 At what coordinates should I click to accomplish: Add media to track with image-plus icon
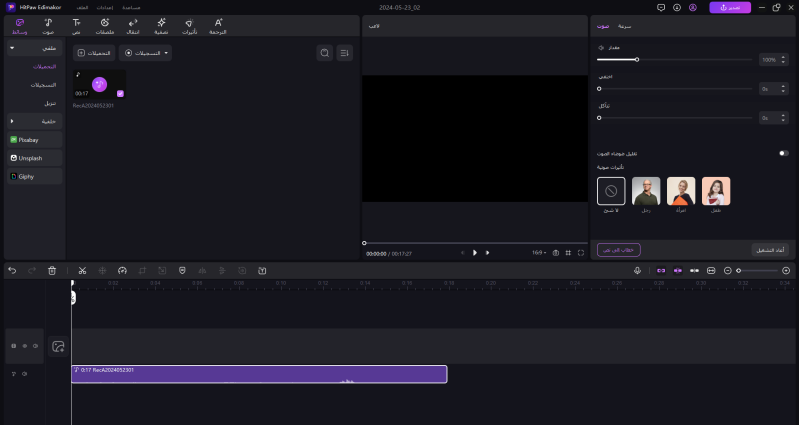tap(58, 347)
